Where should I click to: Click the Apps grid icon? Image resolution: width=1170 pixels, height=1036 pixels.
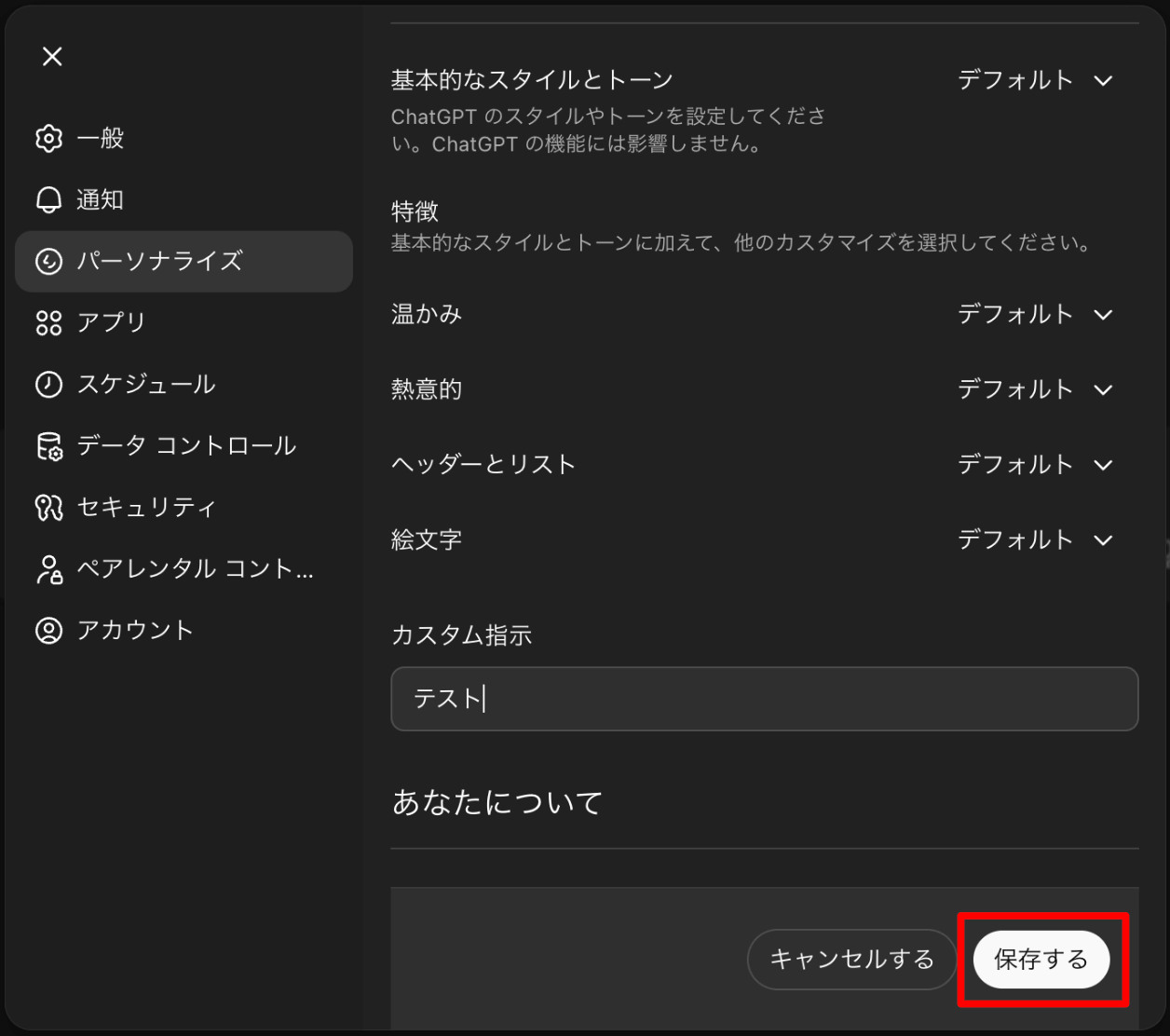coord(48,323)
